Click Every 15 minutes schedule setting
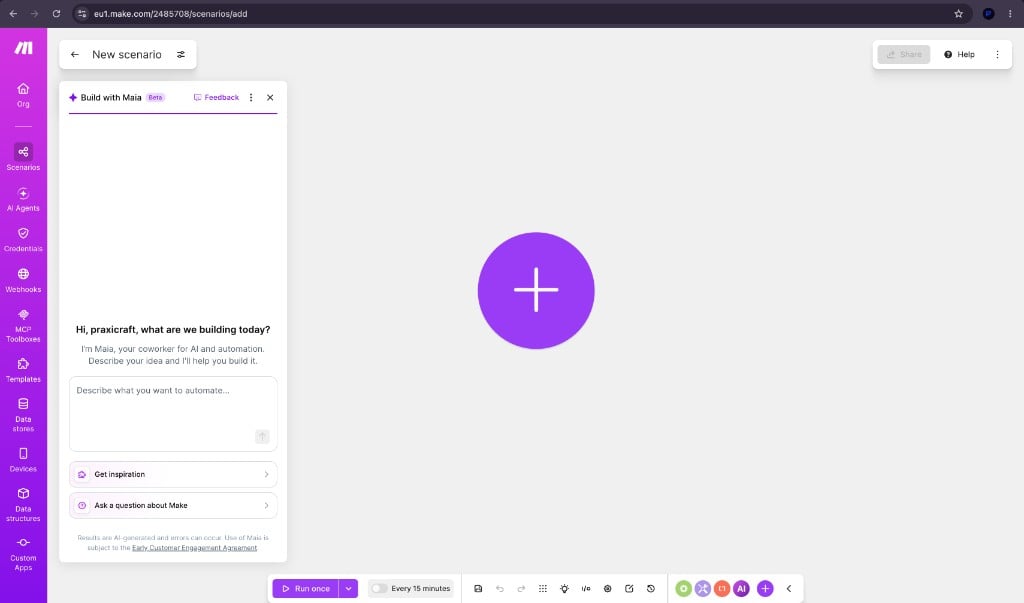This screenshot has height=603, width=1024. tap(421, 588)
